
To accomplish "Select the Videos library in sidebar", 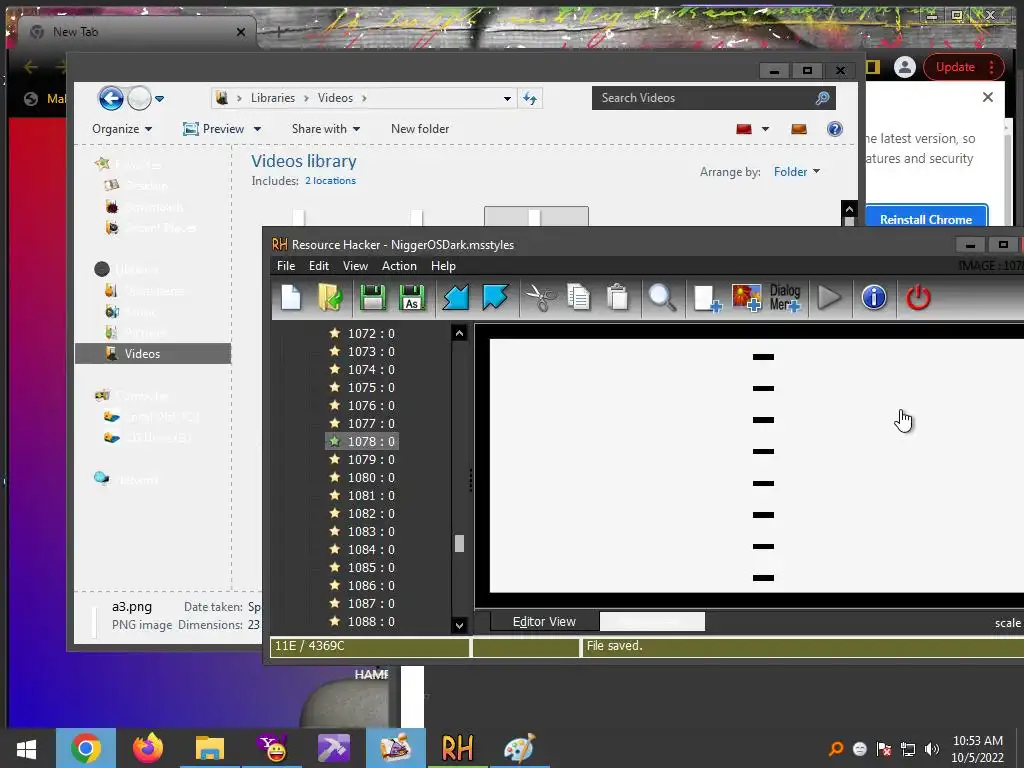I will point(153,353).
